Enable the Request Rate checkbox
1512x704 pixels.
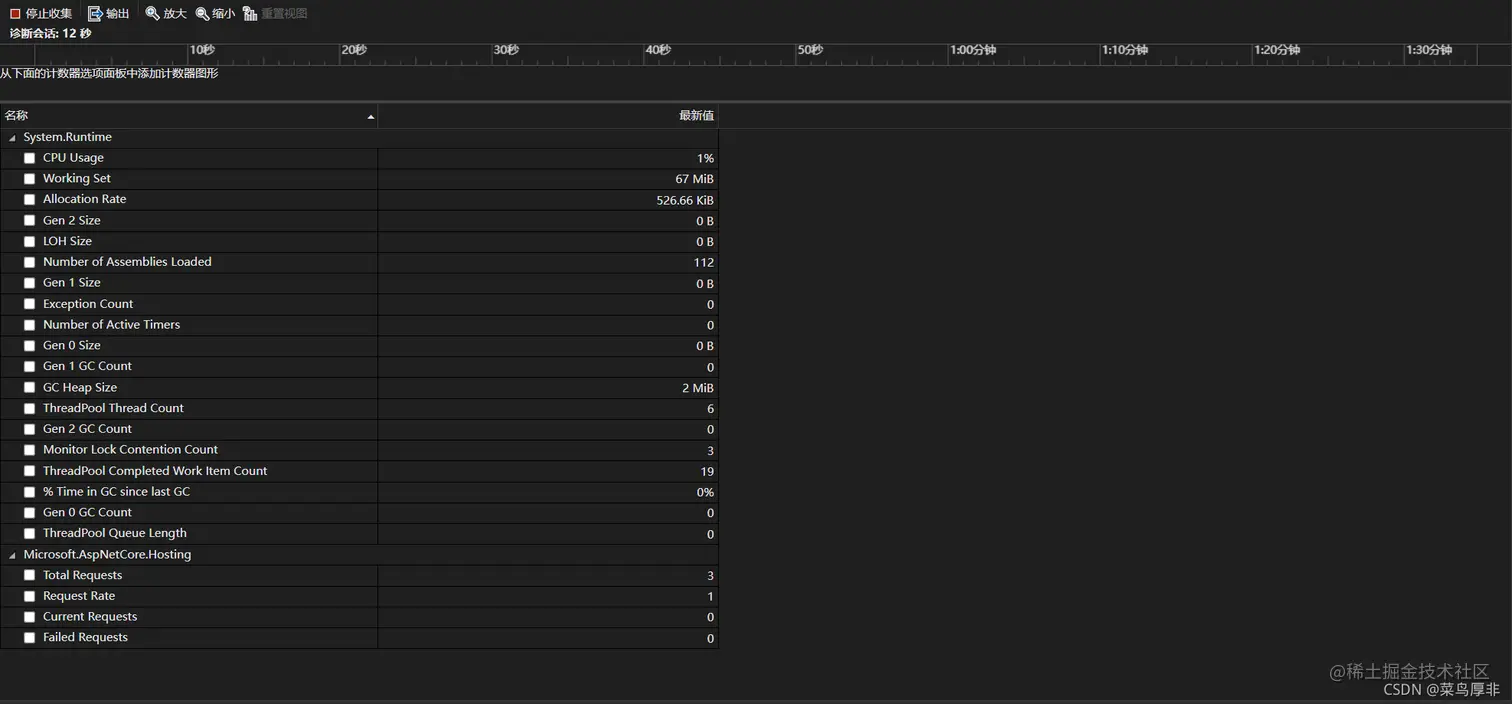pyautogui.click(x=29, y=596)
